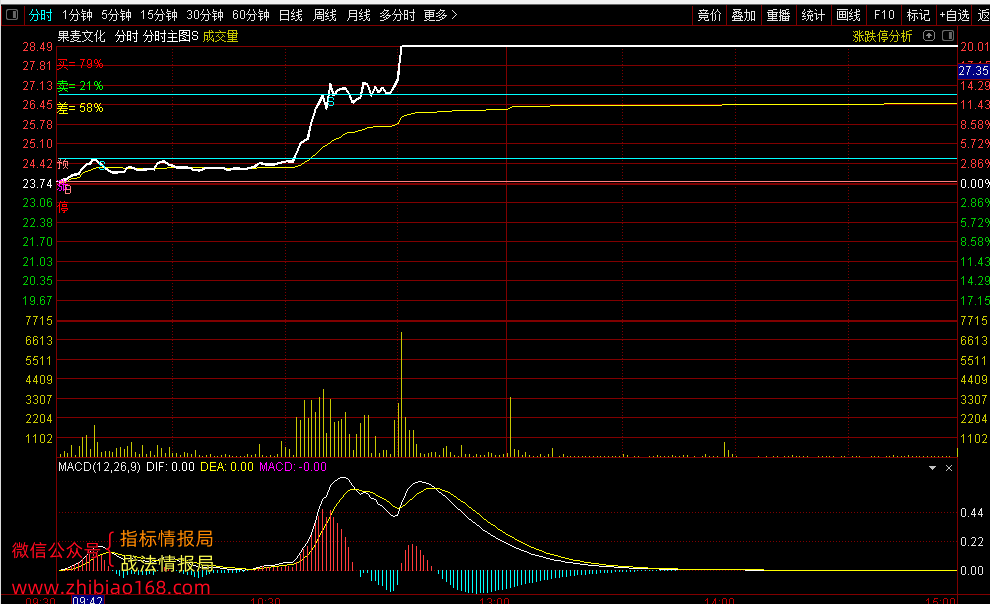Click the 分时主图S indicator label
Viewport: 990px width, 604px height.
[170, 36]
